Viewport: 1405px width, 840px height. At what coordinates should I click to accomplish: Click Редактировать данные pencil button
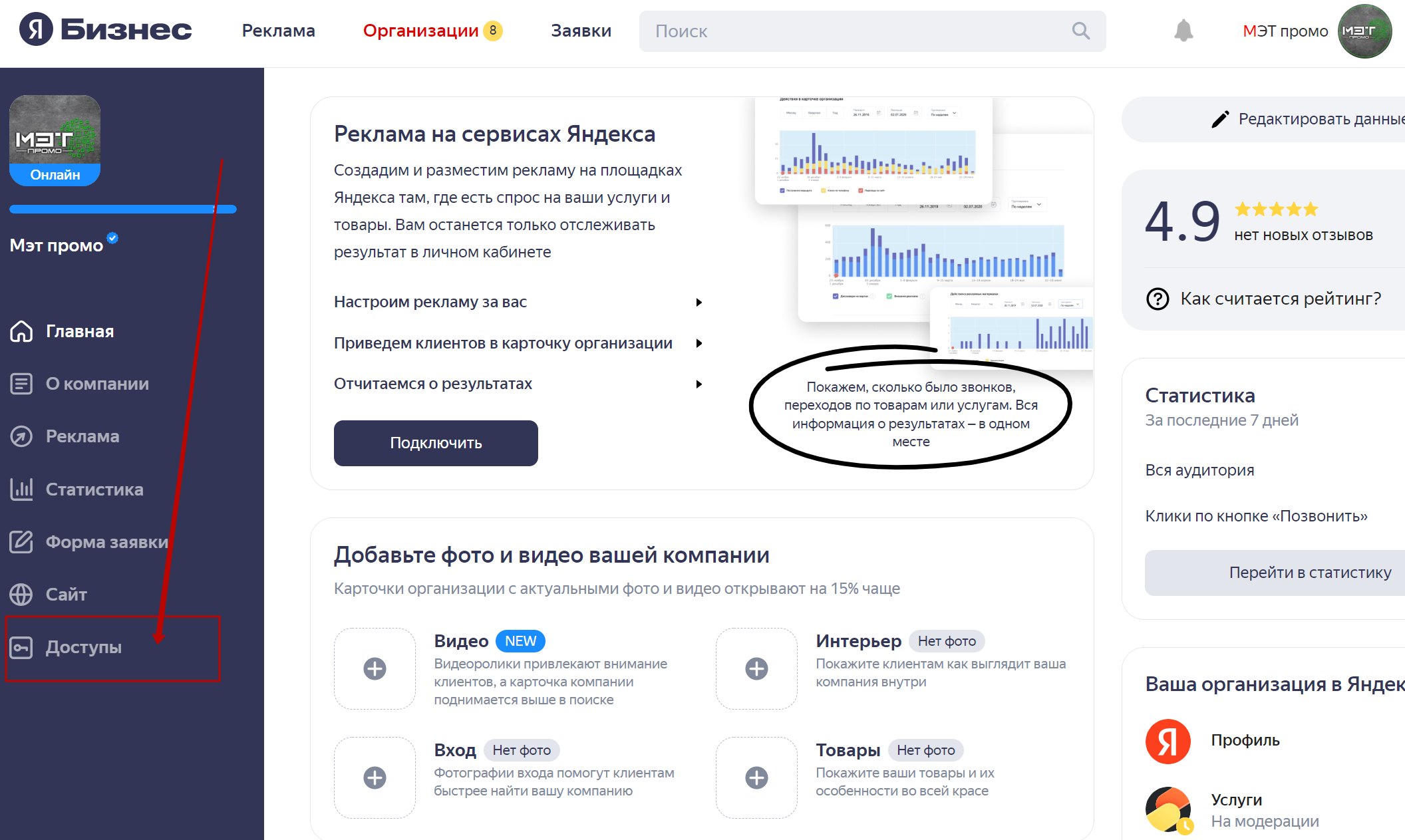click(x=1264, y=119)
